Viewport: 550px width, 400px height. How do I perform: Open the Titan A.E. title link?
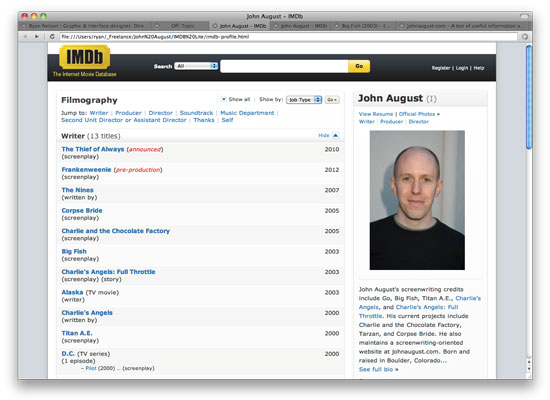77,333
